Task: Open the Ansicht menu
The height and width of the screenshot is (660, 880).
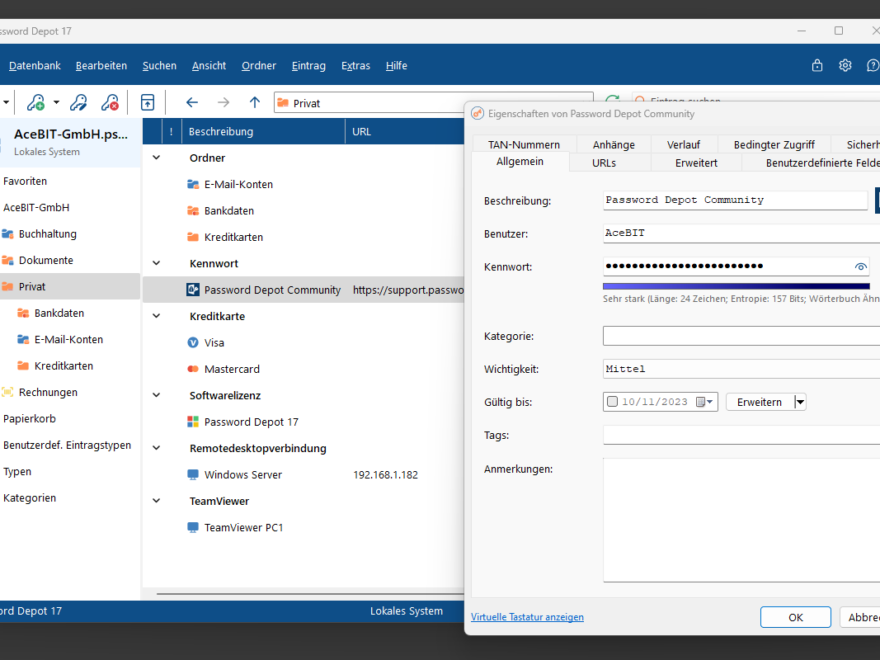Action: (209, 66)
